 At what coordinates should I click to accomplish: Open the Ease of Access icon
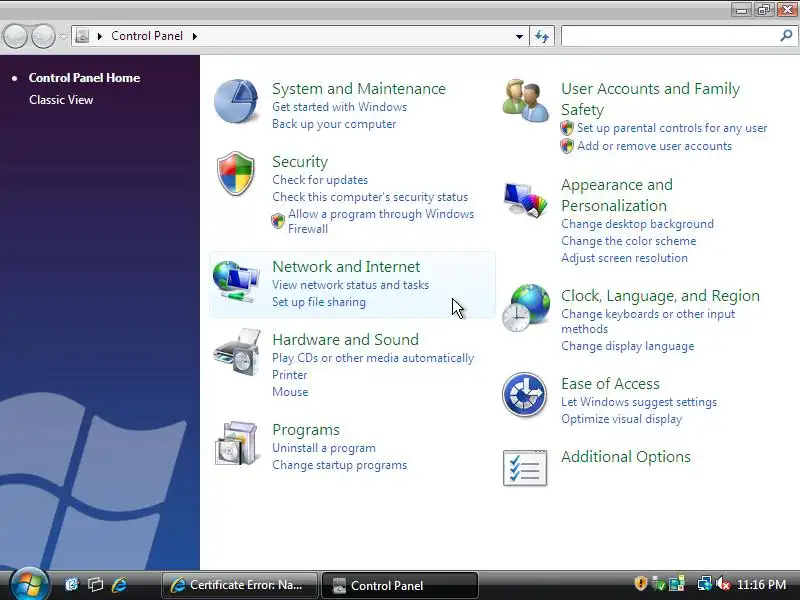524,394
